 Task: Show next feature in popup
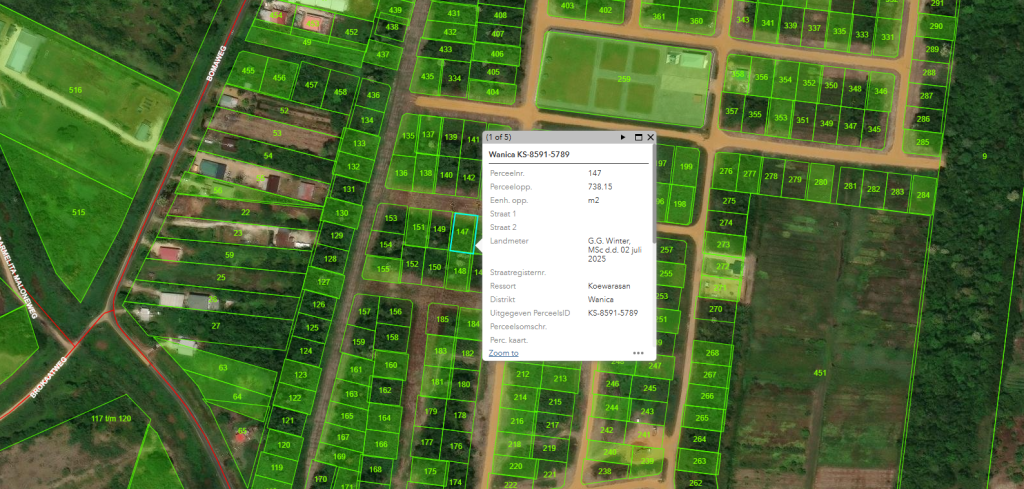(623, 137)
